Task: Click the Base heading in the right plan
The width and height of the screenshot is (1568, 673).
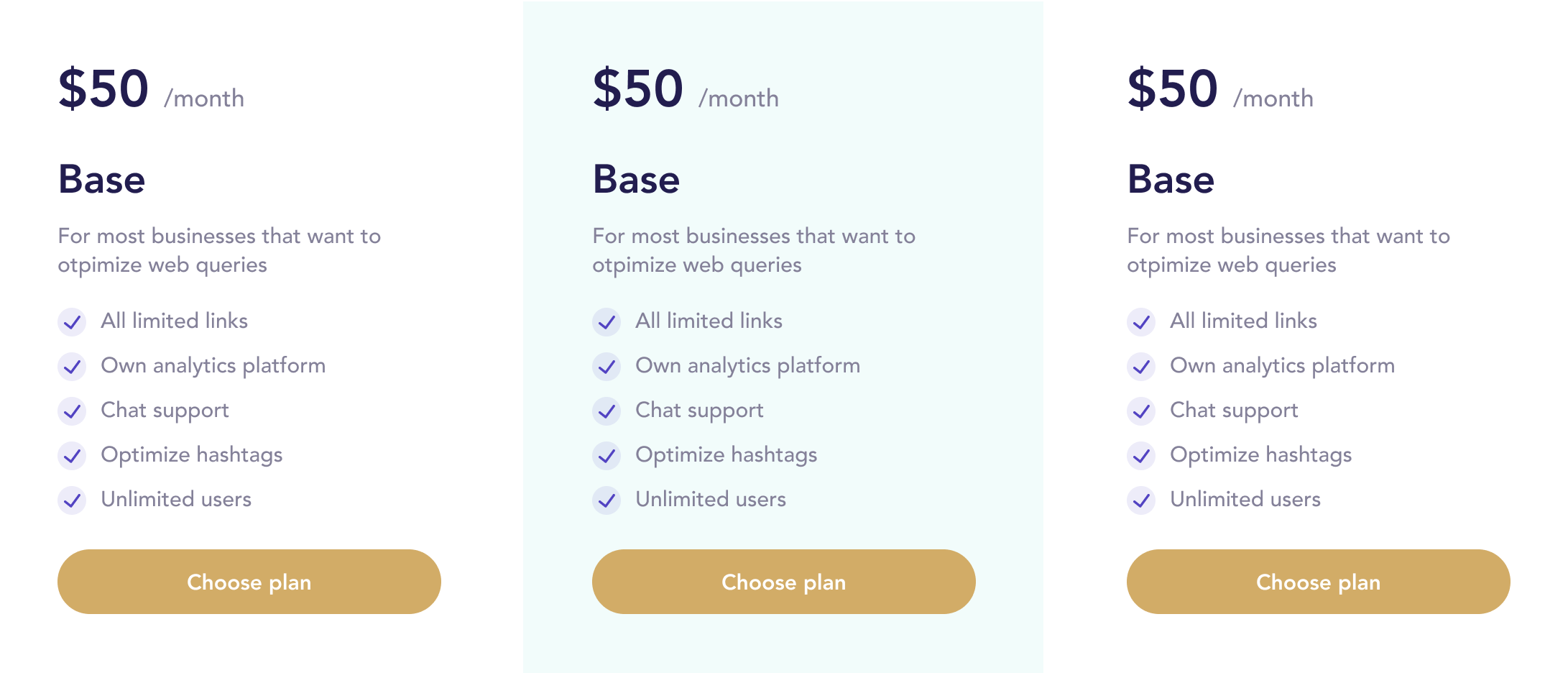Action: click(x=1171, y=179)
